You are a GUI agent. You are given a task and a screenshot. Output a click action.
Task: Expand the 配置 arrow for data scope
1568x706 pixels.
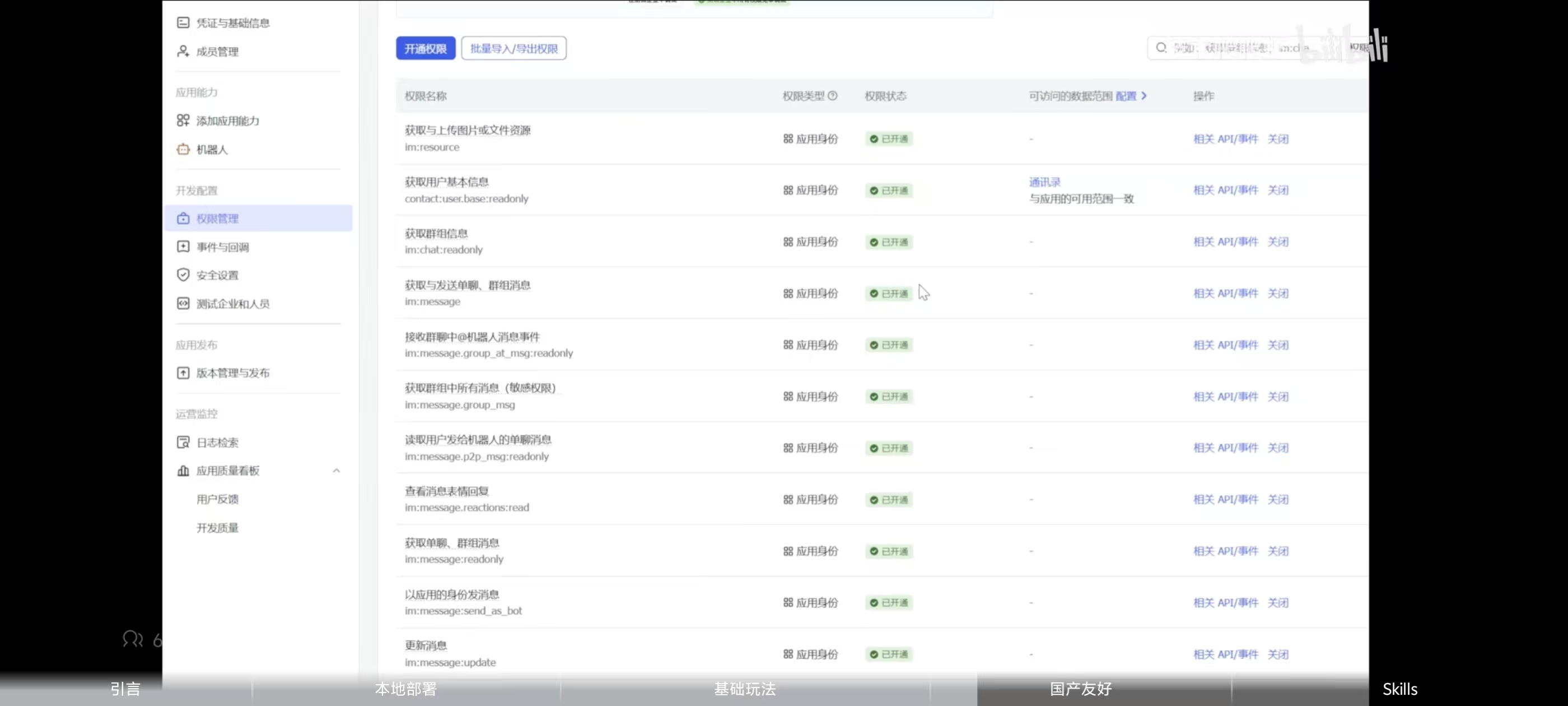pos(1144,96)
